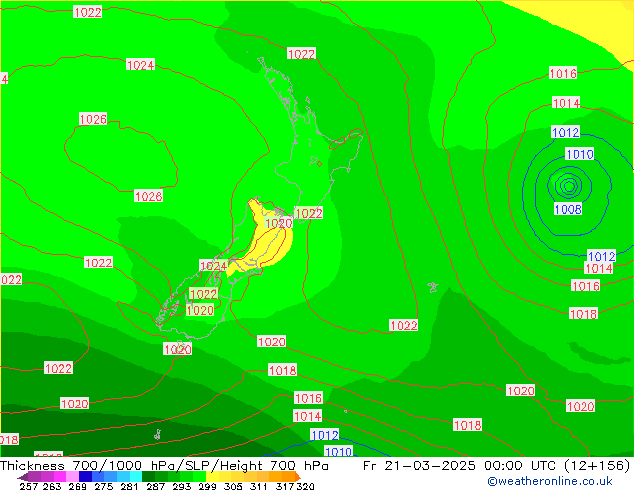Image resolution: width=634 pixels, height=490 pixels.
Task: Click the legend value 263
Action: tap(52, 486)
